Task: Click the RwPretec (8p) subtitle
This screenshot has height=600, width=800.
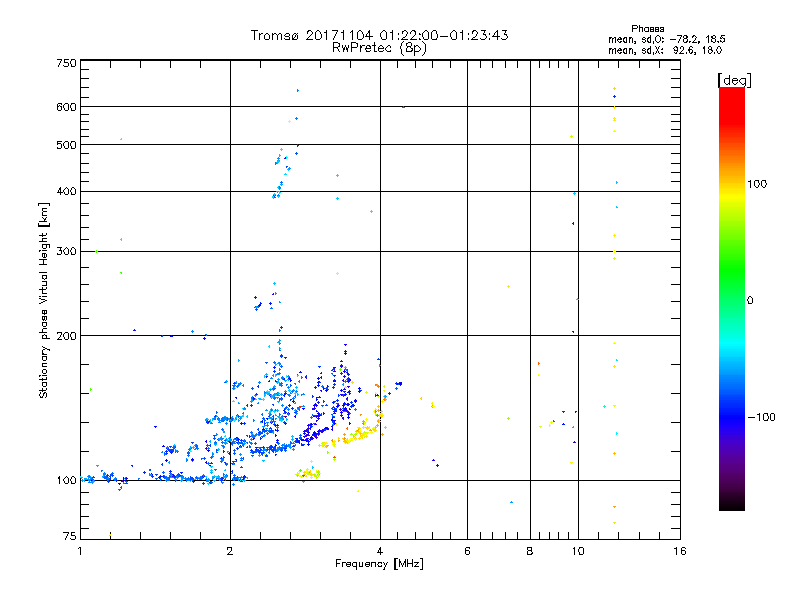Action: point(379,48)
